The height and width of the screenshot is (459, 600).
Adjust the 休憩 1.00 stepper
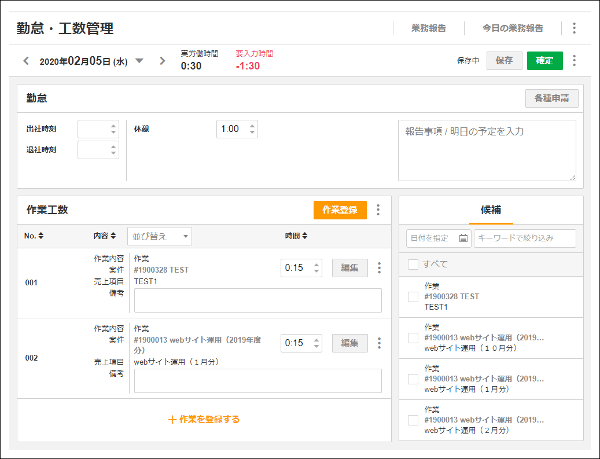[252, 129]
